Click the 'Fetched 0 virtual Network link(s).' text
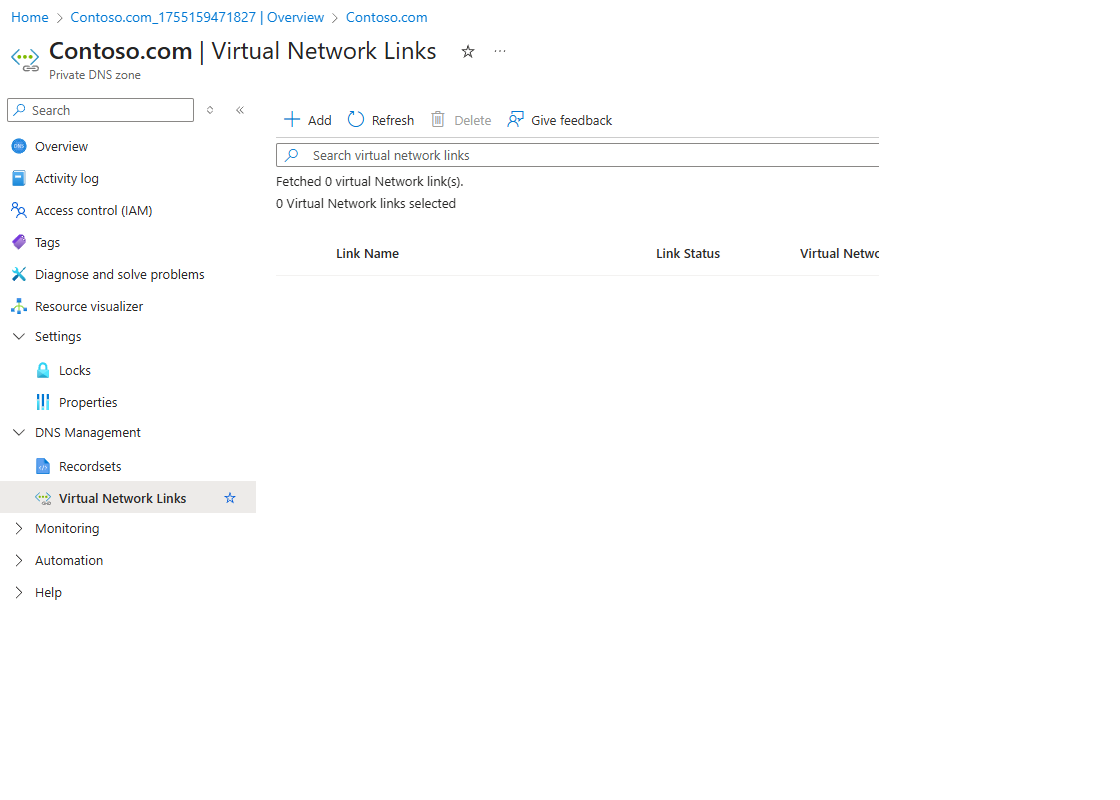This screenshot has width=1120, height=800. [369, 181]
